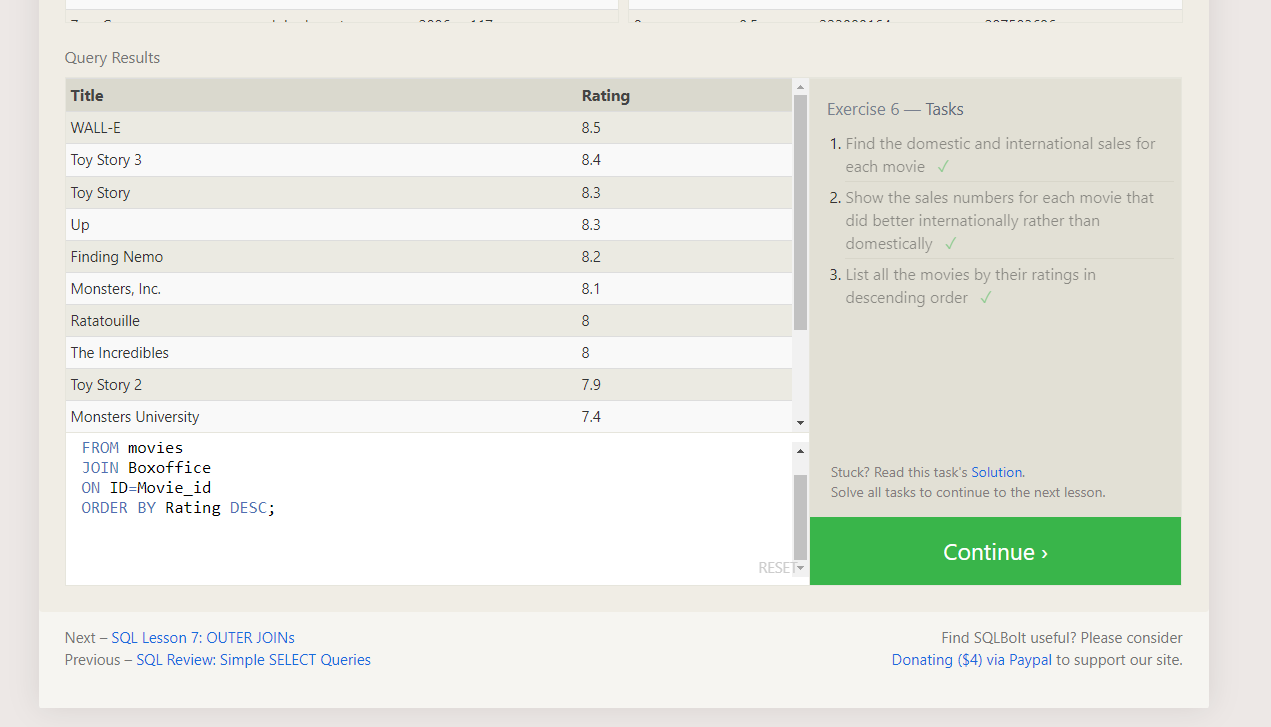The image size is (1271, 727).
Task: Click the 8.4 rating value
Action: pos(591,160)
